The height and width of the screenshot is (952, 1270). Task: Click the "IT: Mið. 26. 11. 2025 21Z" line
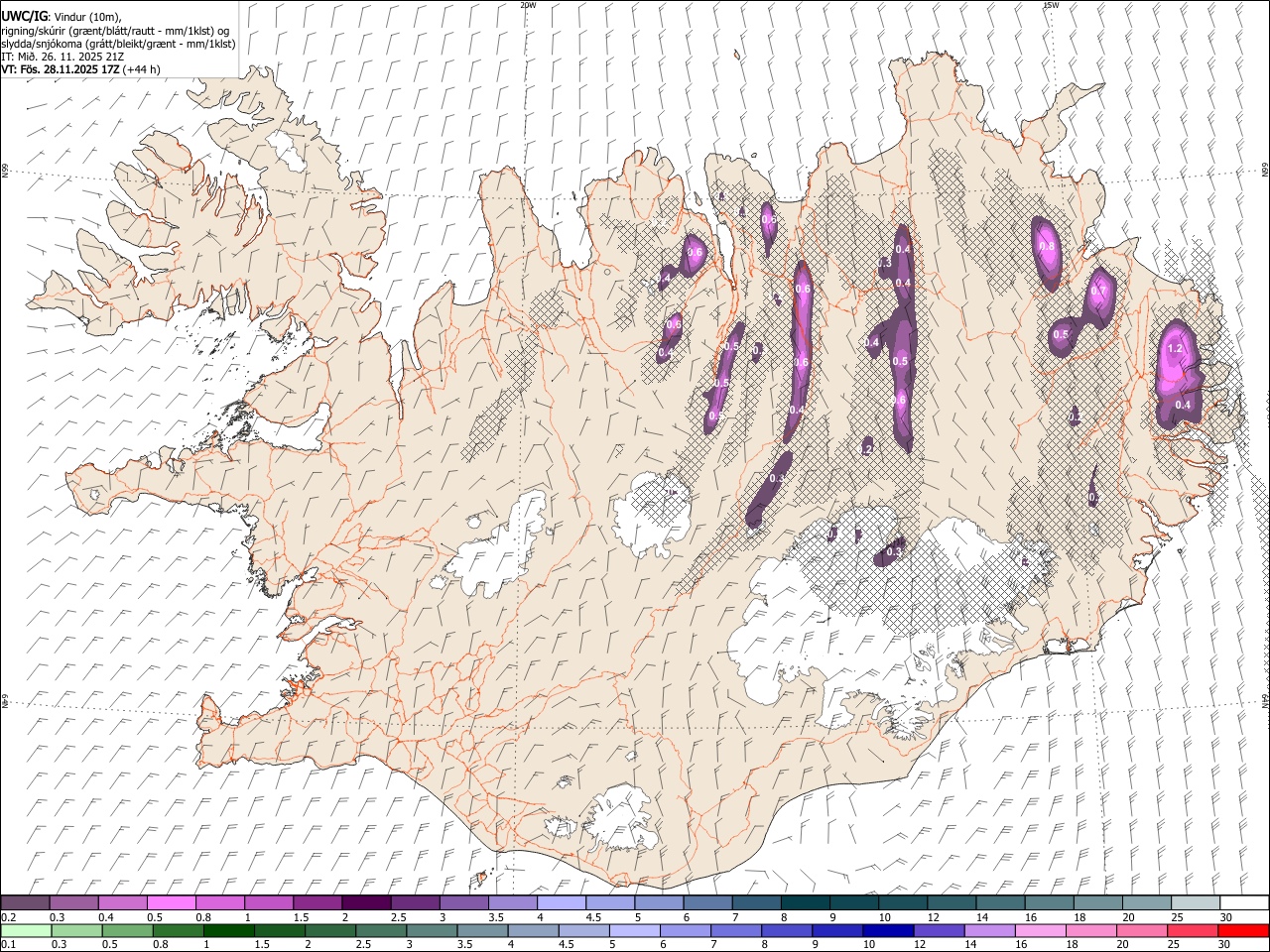point(62,57)
